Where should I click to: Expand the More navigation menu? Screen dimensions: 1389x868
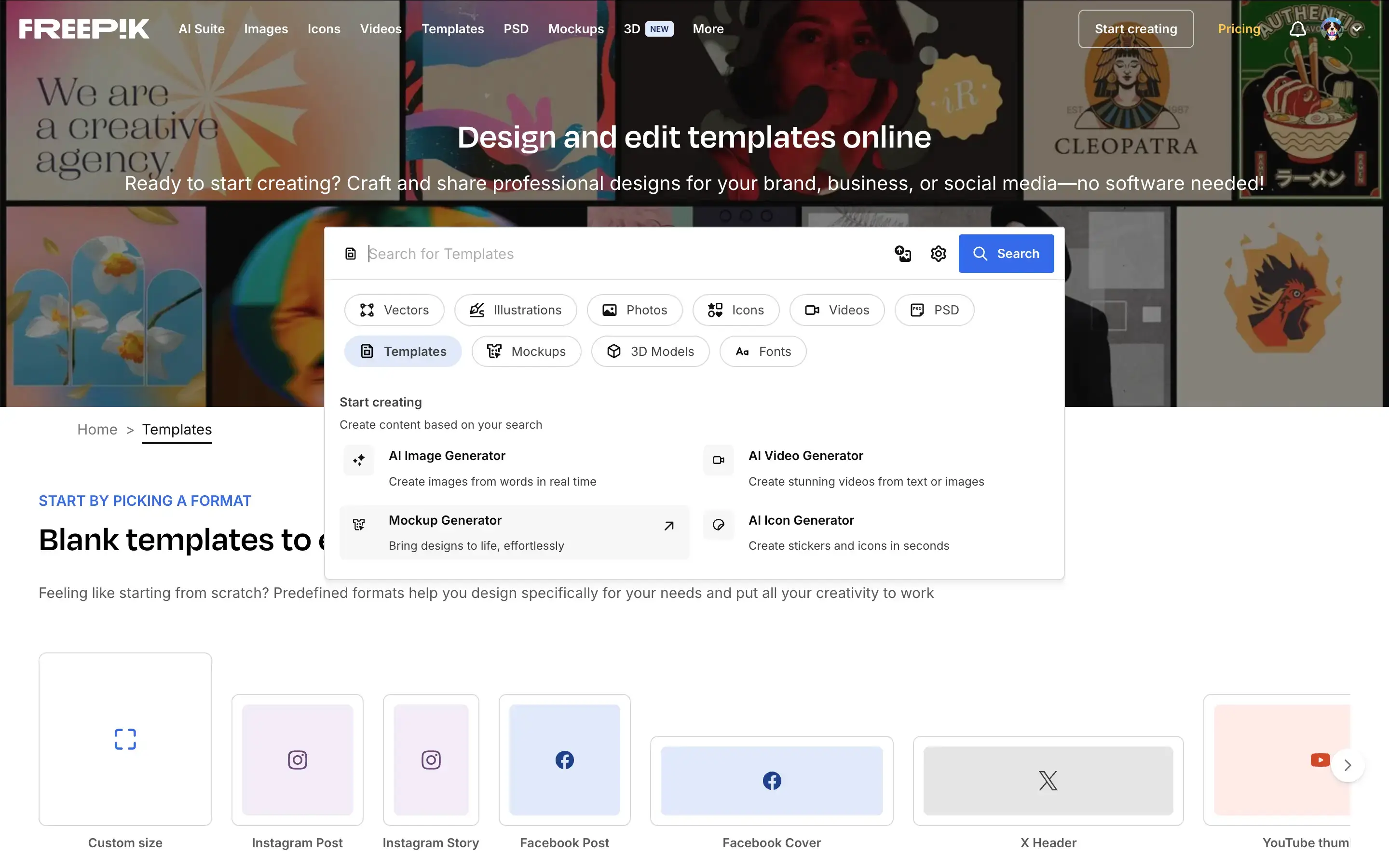pos(708,29)
